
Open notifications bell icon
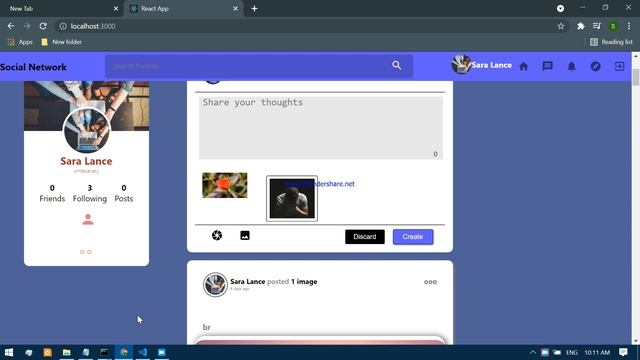571,66
